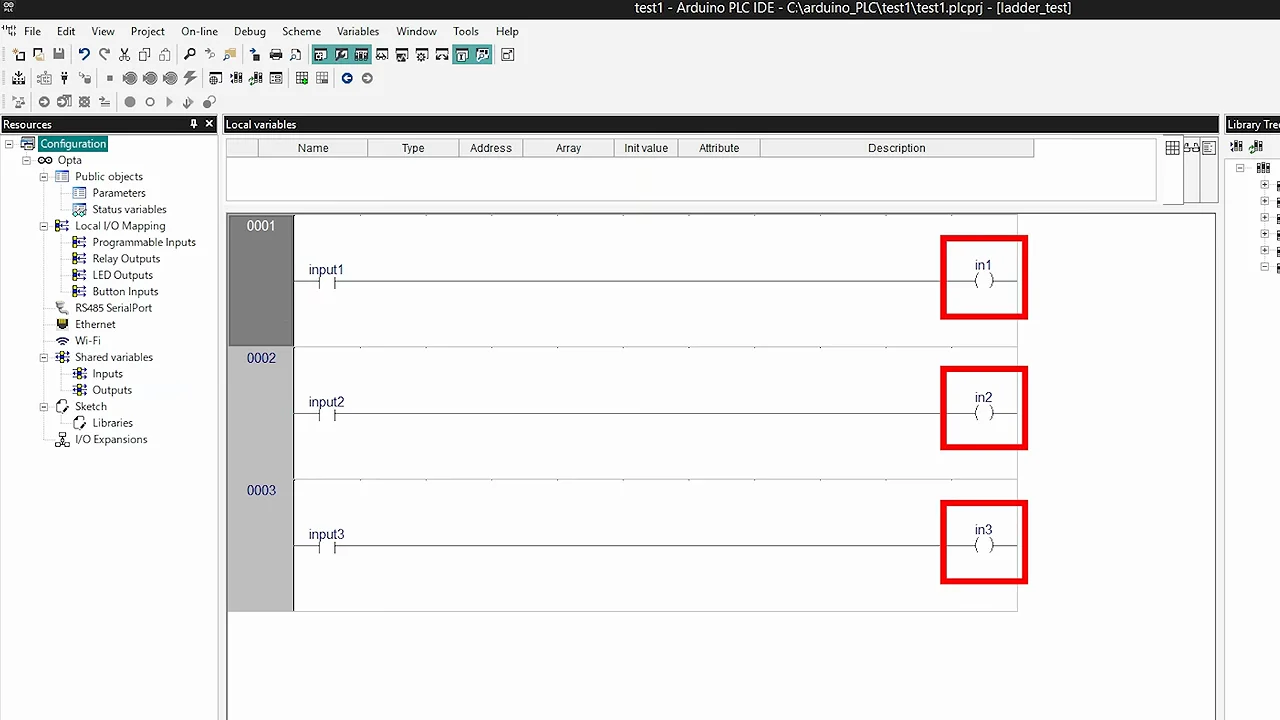Click the New project icon

coord(19,55)
